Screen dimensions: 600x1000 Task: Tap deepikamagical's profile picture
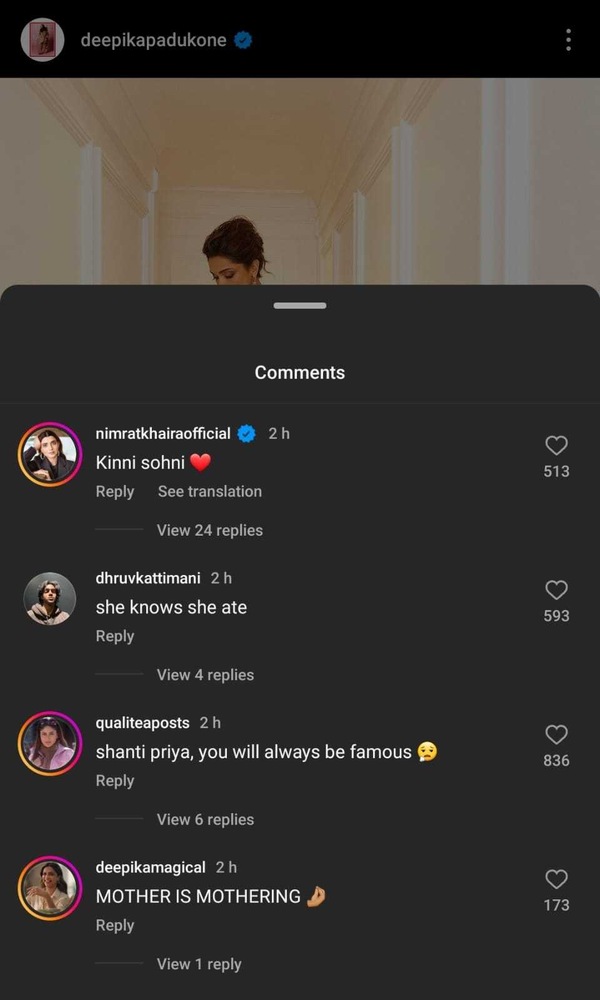click(x=49, y=888)
